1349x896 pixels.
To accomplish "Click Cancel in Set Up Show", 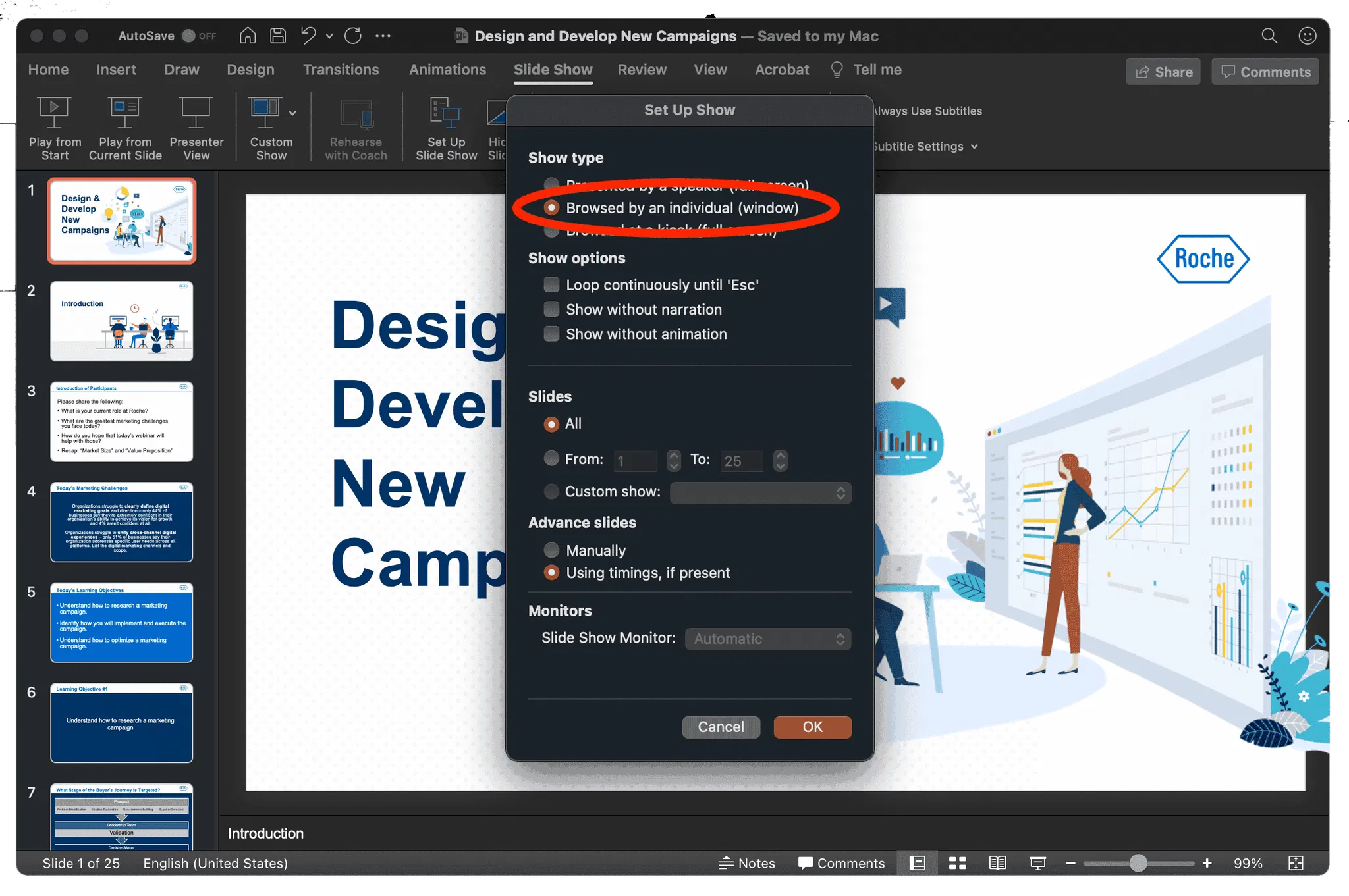I will click(721, 727).
